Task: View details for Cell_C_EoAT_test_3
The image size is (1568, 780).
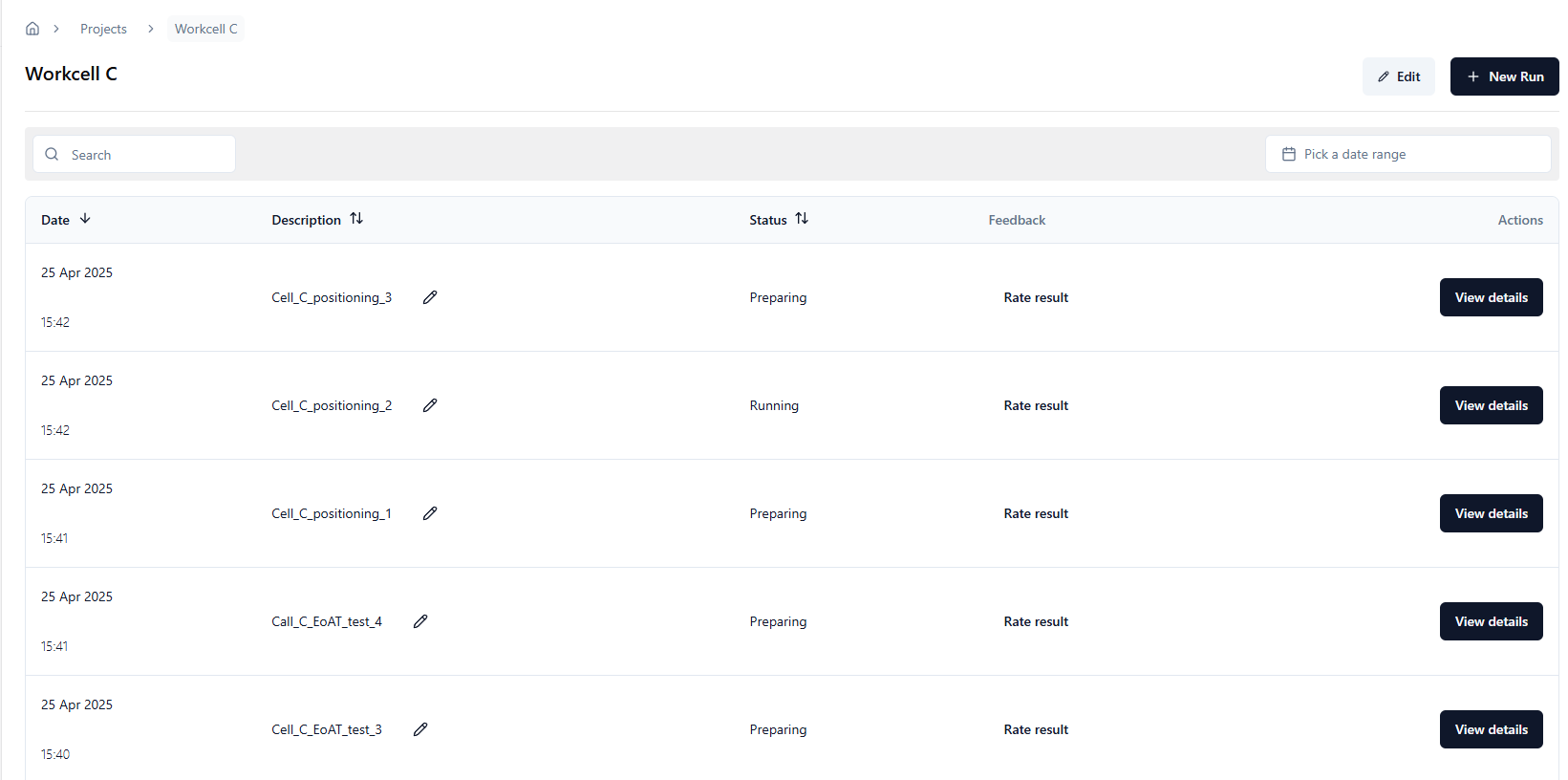Action: coord(1492,729)
